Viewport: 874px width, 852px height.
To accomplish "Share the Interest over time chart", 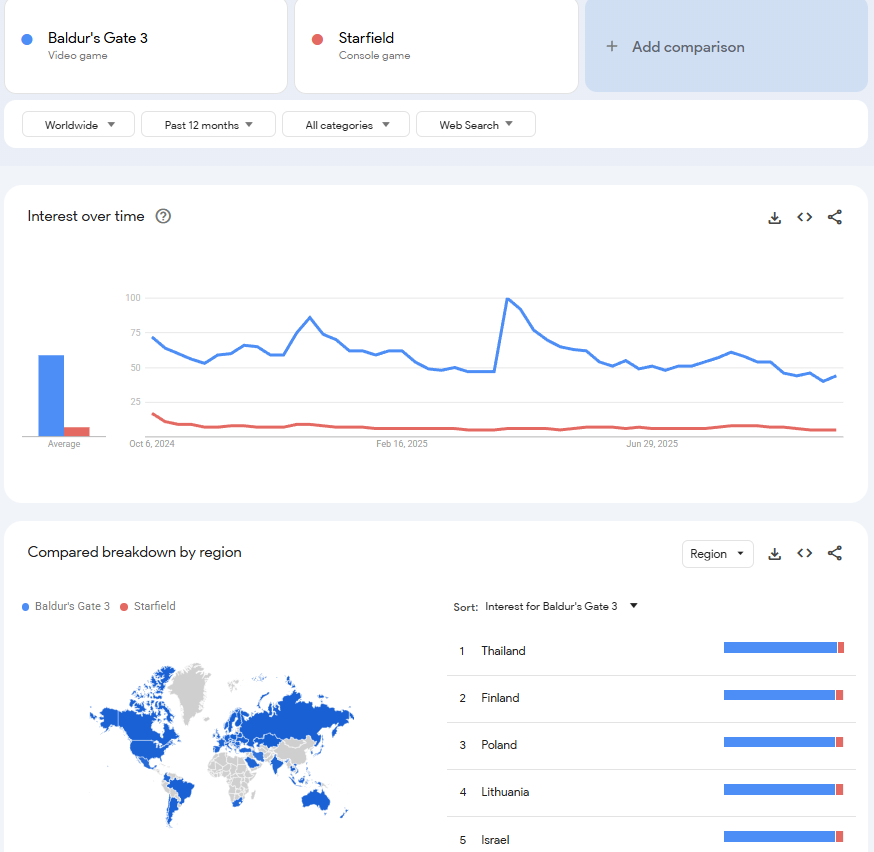I will [835, 217].
